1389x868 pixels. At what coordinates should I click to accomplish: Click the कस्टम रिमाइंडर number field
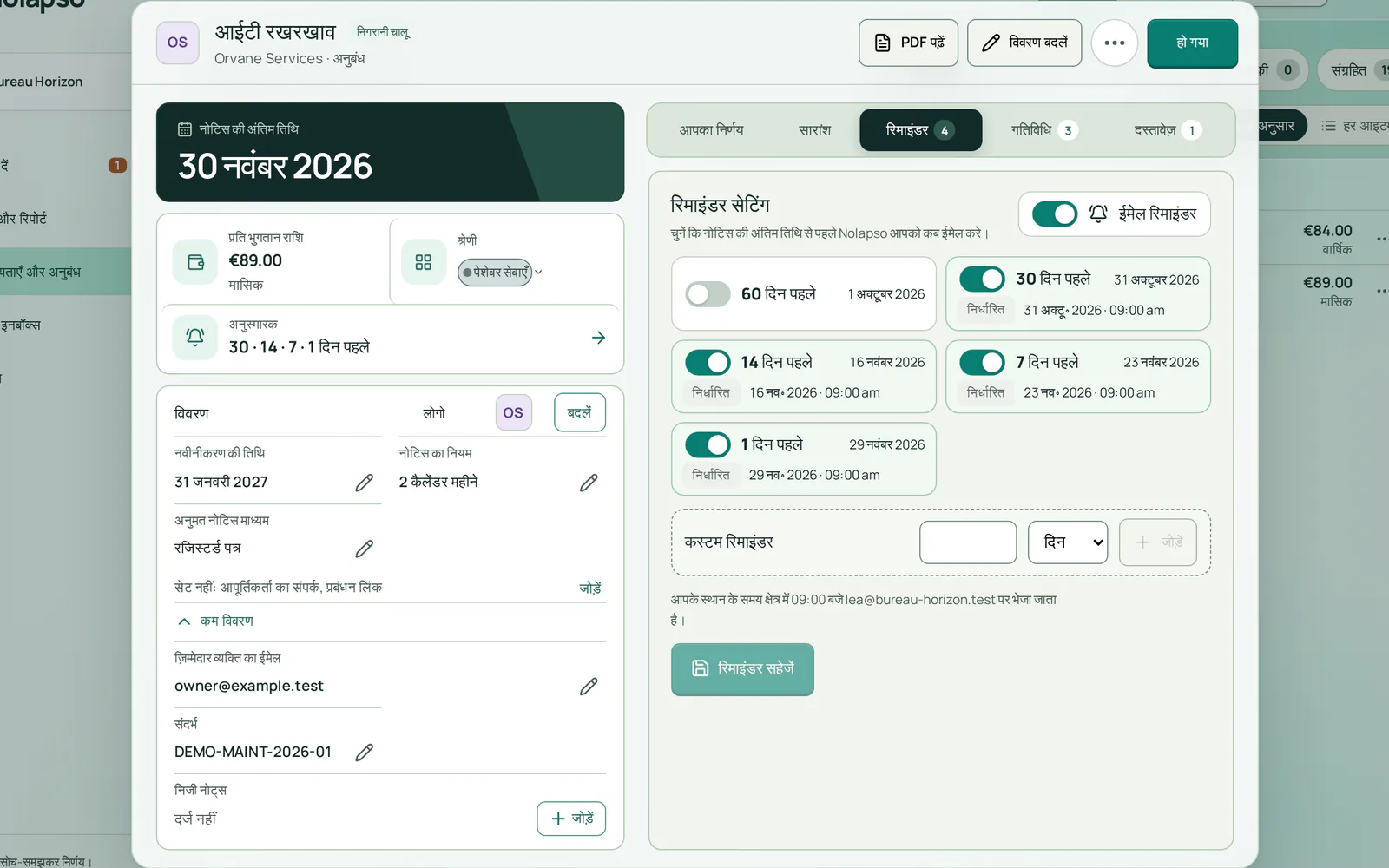[x=968, y=542]
